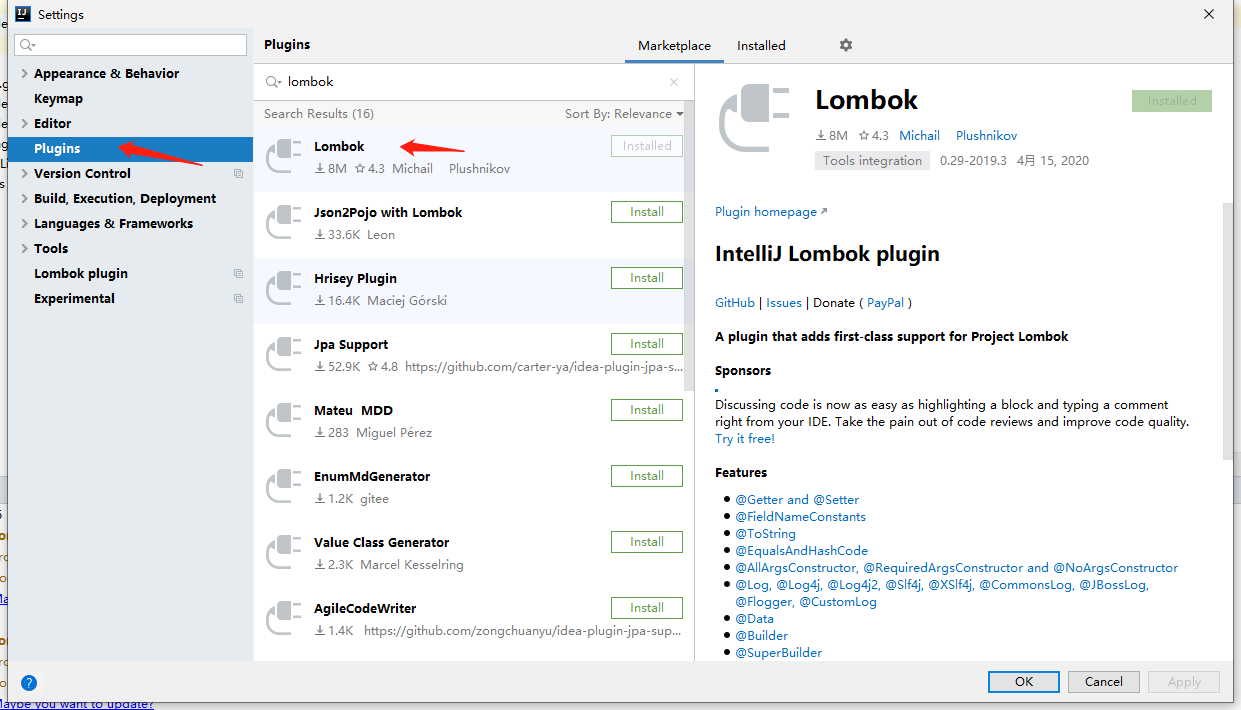Select the Lombok row in the search results

pos(469,158)
